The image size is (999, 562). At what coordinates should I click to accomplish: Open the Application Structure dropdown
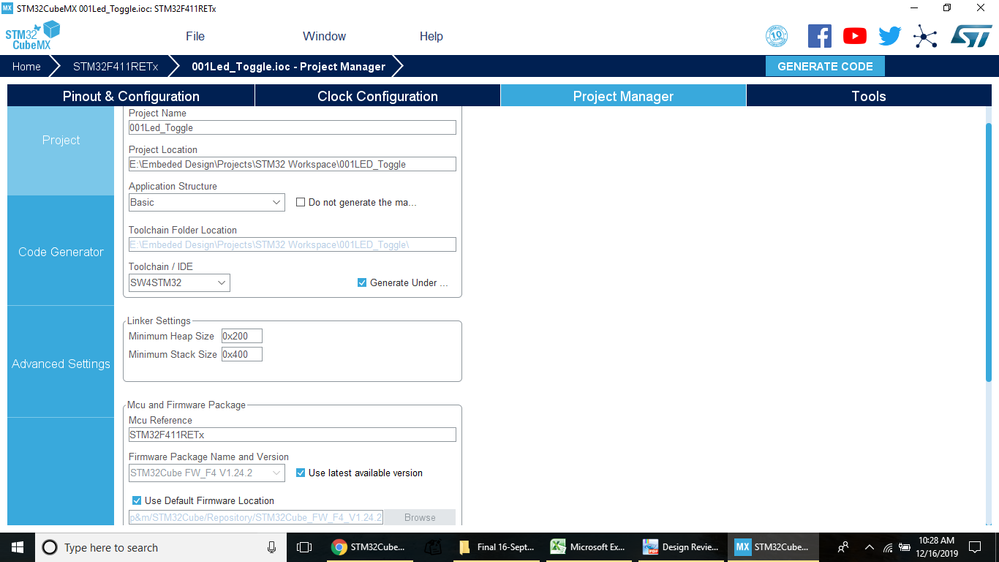(206, 203)
